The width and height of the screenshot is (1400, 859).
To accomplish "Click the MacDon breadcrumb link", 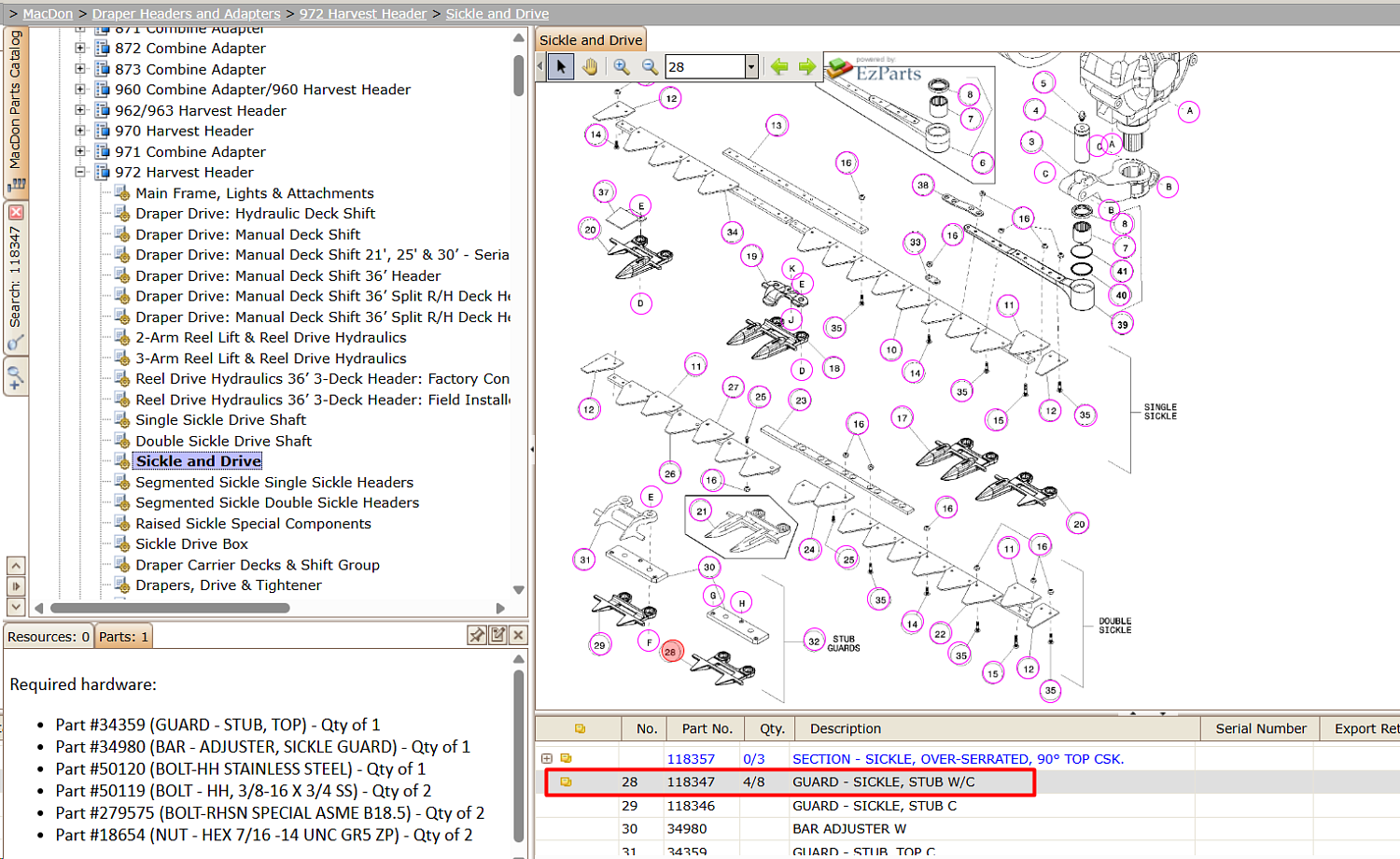I will 48,14.
